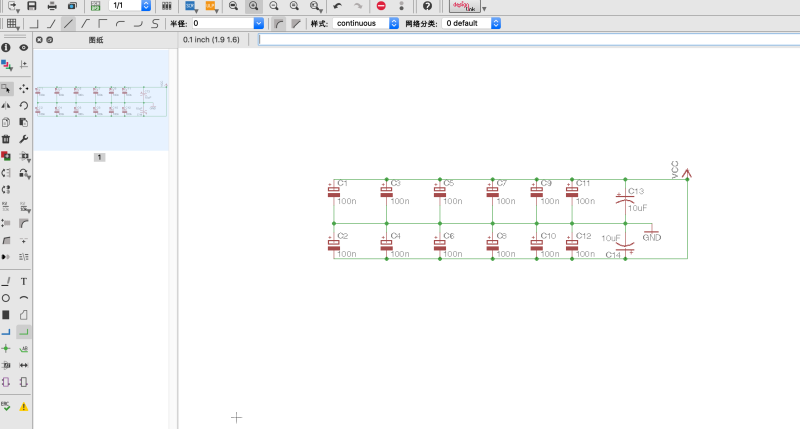
Task: Click the Save icon in top toolbar
Action: coord(32,6)
